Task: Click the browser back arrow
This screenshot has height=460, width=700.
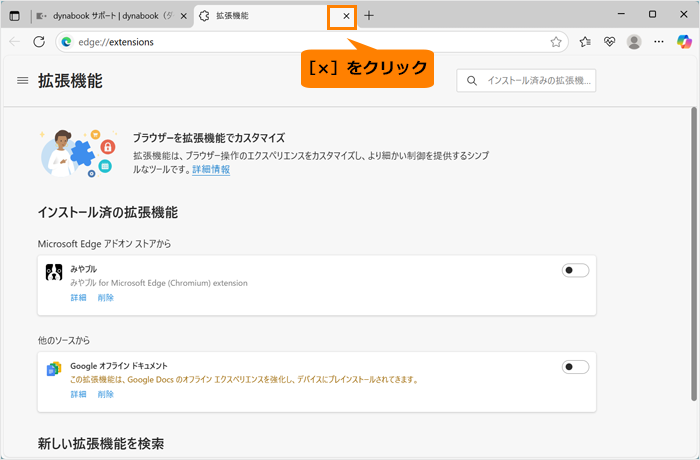Action: (15, 42)
